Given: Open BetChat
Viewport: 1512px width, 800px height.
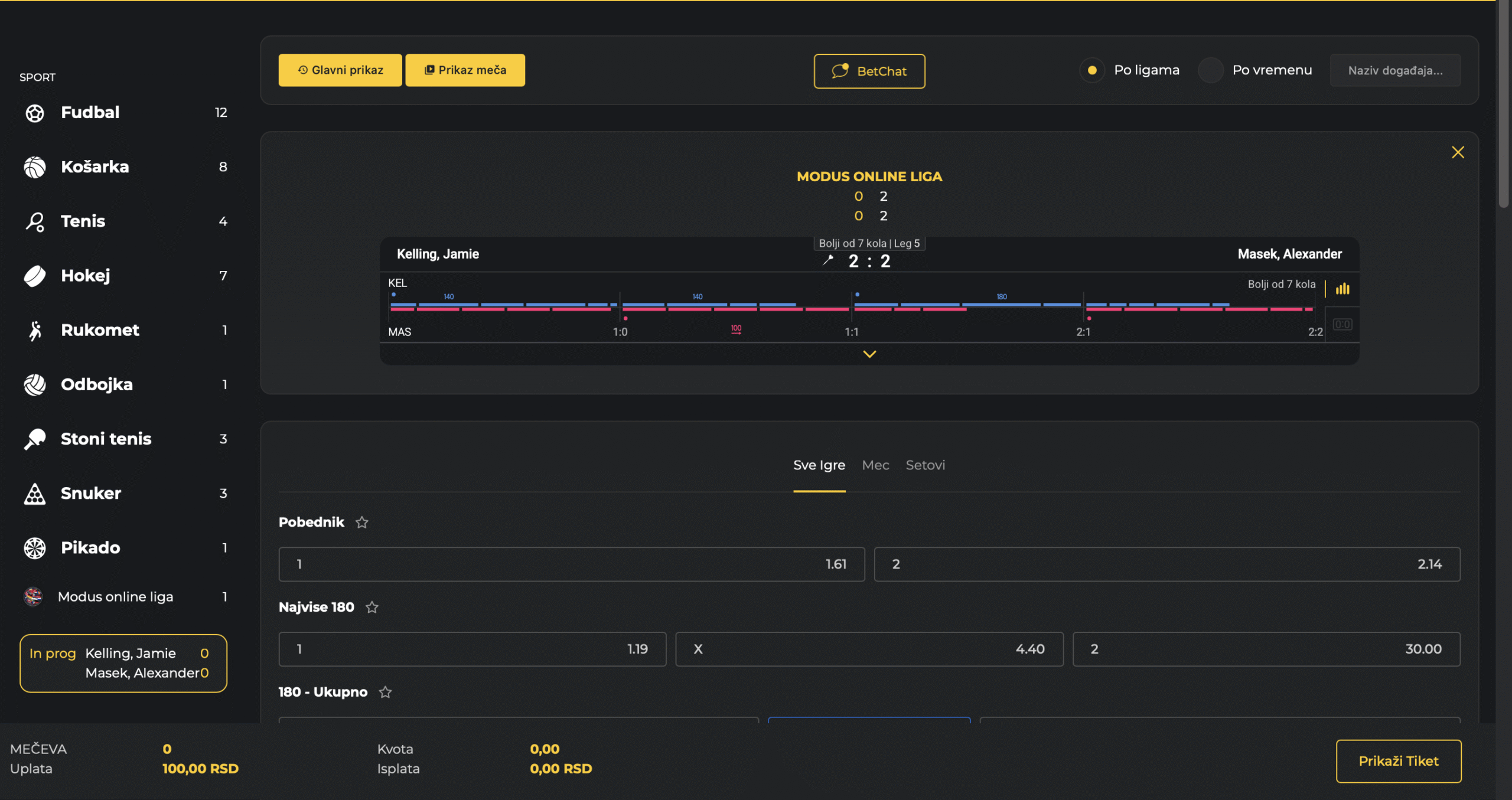Looking at the screenshot, I should [x=869, y=71].
